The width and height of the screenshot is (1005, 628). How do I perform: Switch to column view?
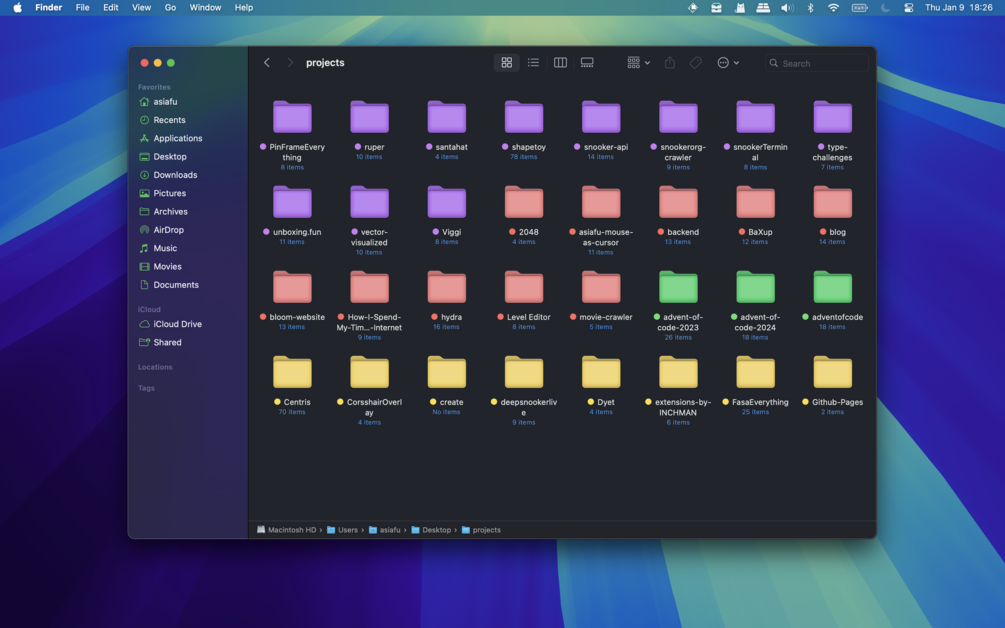(560, 63)
